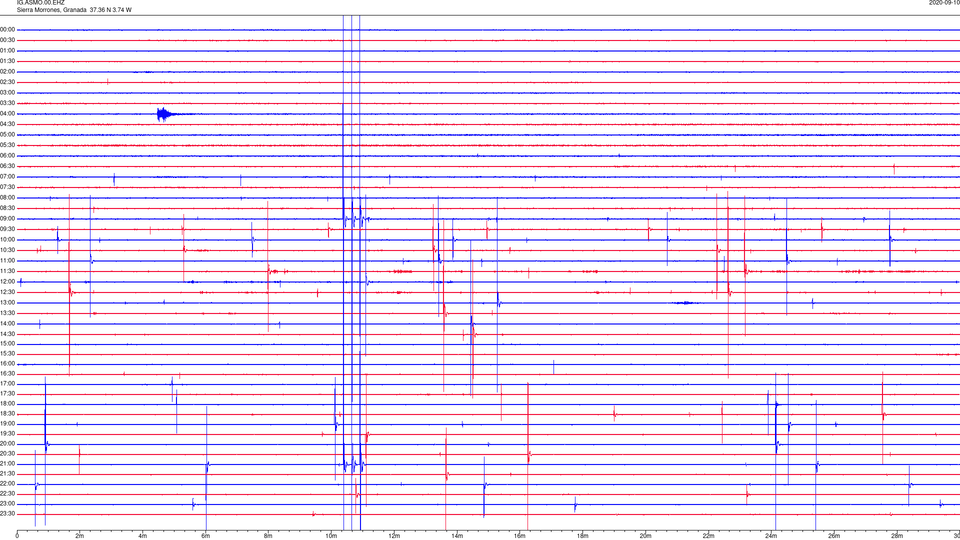Select the 18:00 time label

[8, 403]
